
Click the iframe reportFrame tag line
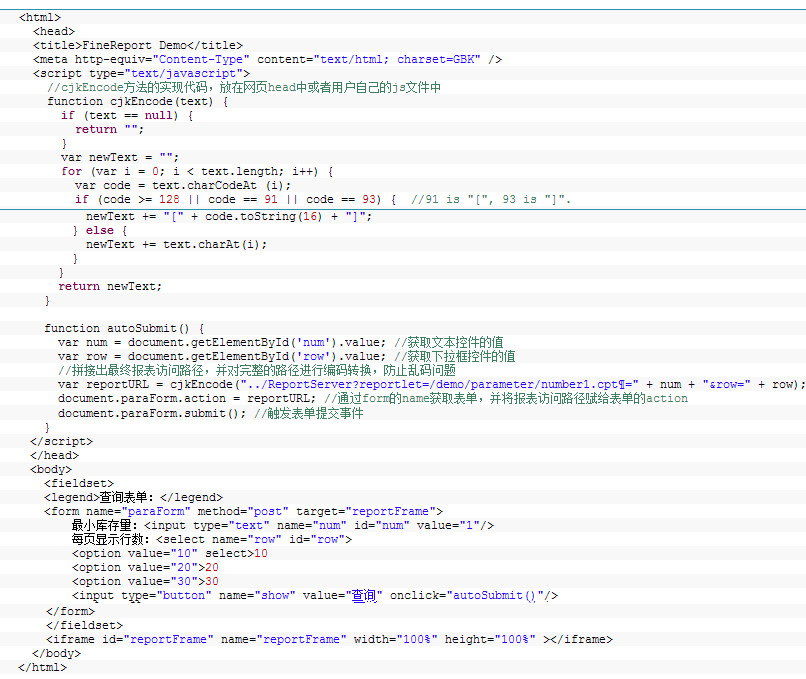click(328, 639)
